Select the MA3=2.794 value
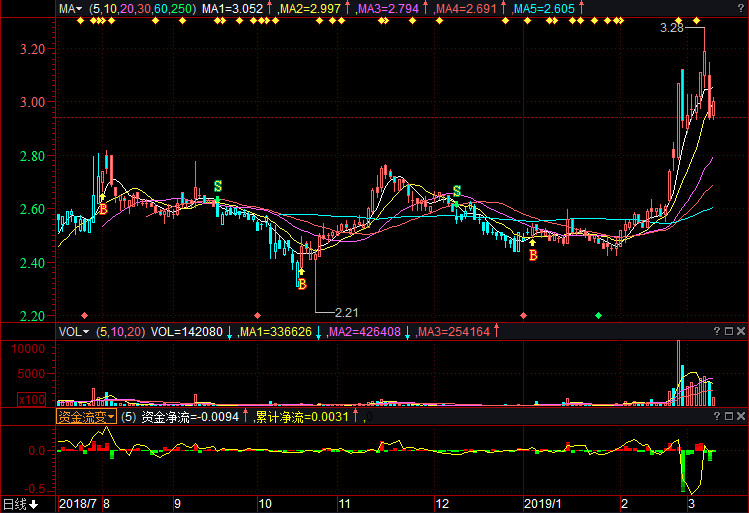The width and height of the screenshot is (749, 513). (388, 9)
